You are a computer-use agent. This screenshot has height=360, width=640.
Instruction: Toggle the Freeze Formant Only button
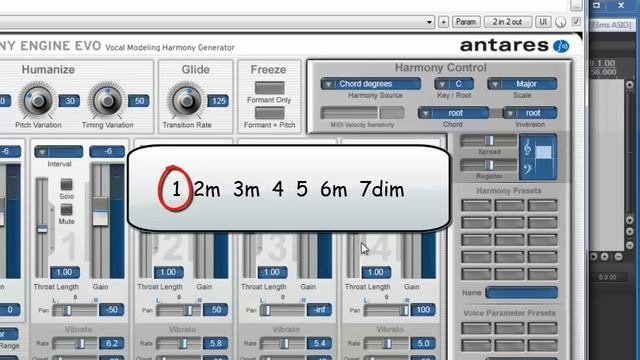click(x=269, y=87)
